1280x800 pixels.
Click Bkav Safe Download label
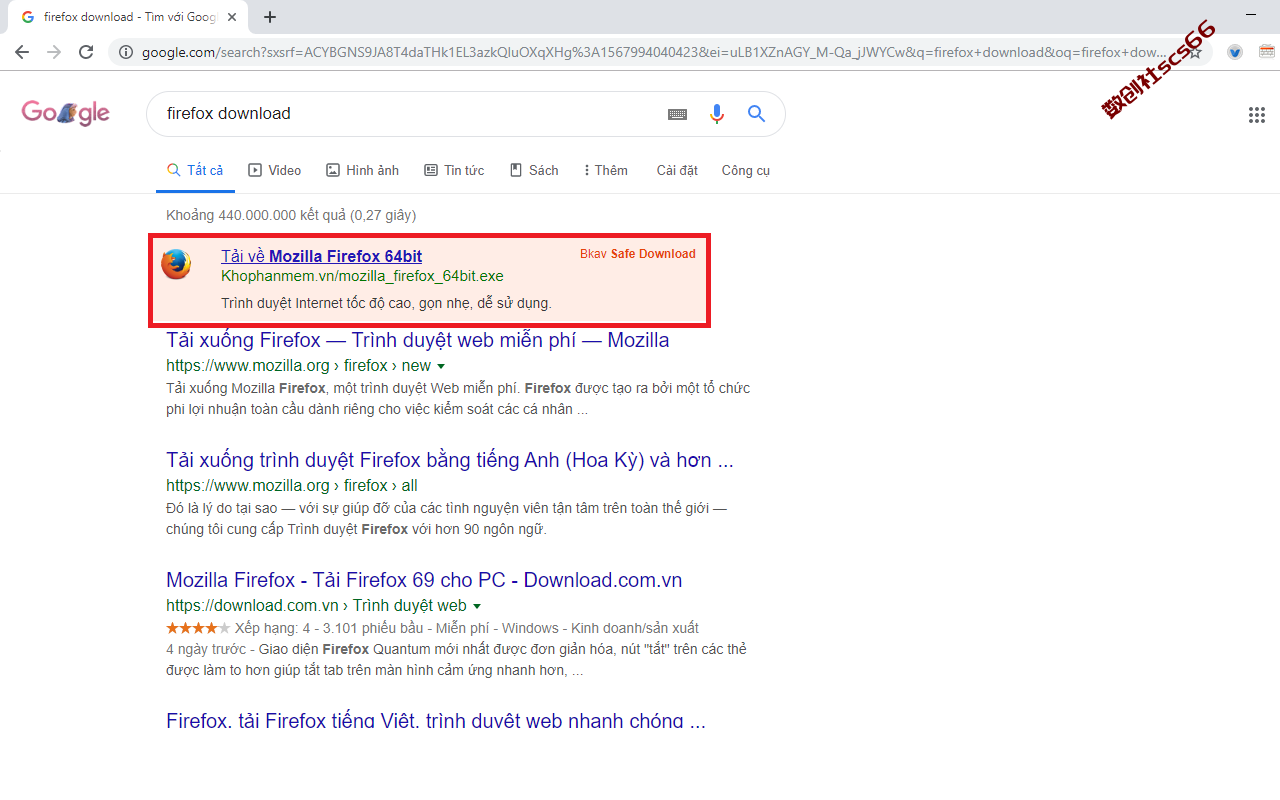(x=638, y=254)
